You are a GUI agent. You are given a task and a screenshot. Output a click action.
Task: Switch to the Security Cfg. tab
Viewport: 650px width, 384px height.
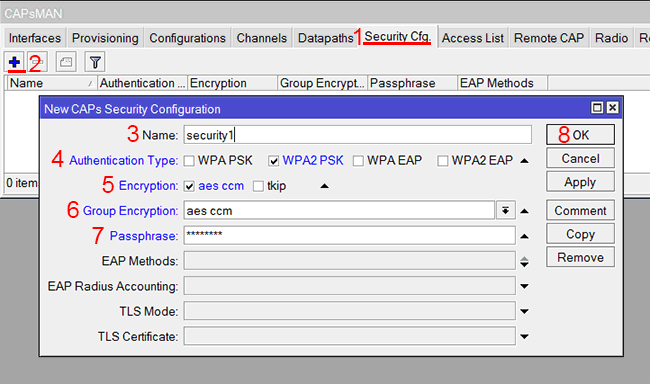click(x=398, y=37)
